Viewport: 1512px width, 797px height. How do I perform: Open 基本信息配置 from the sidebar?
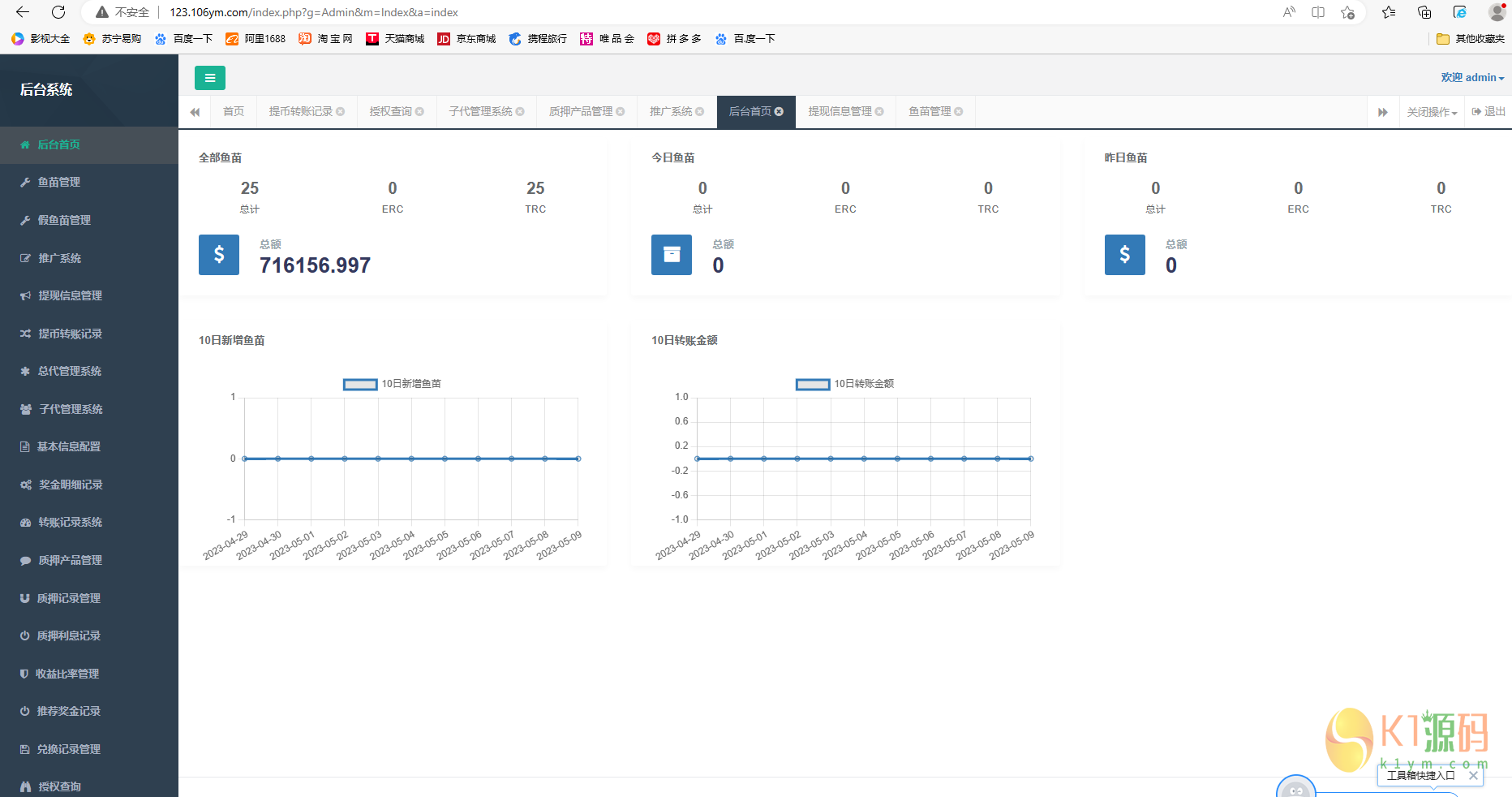click(69, 447)
